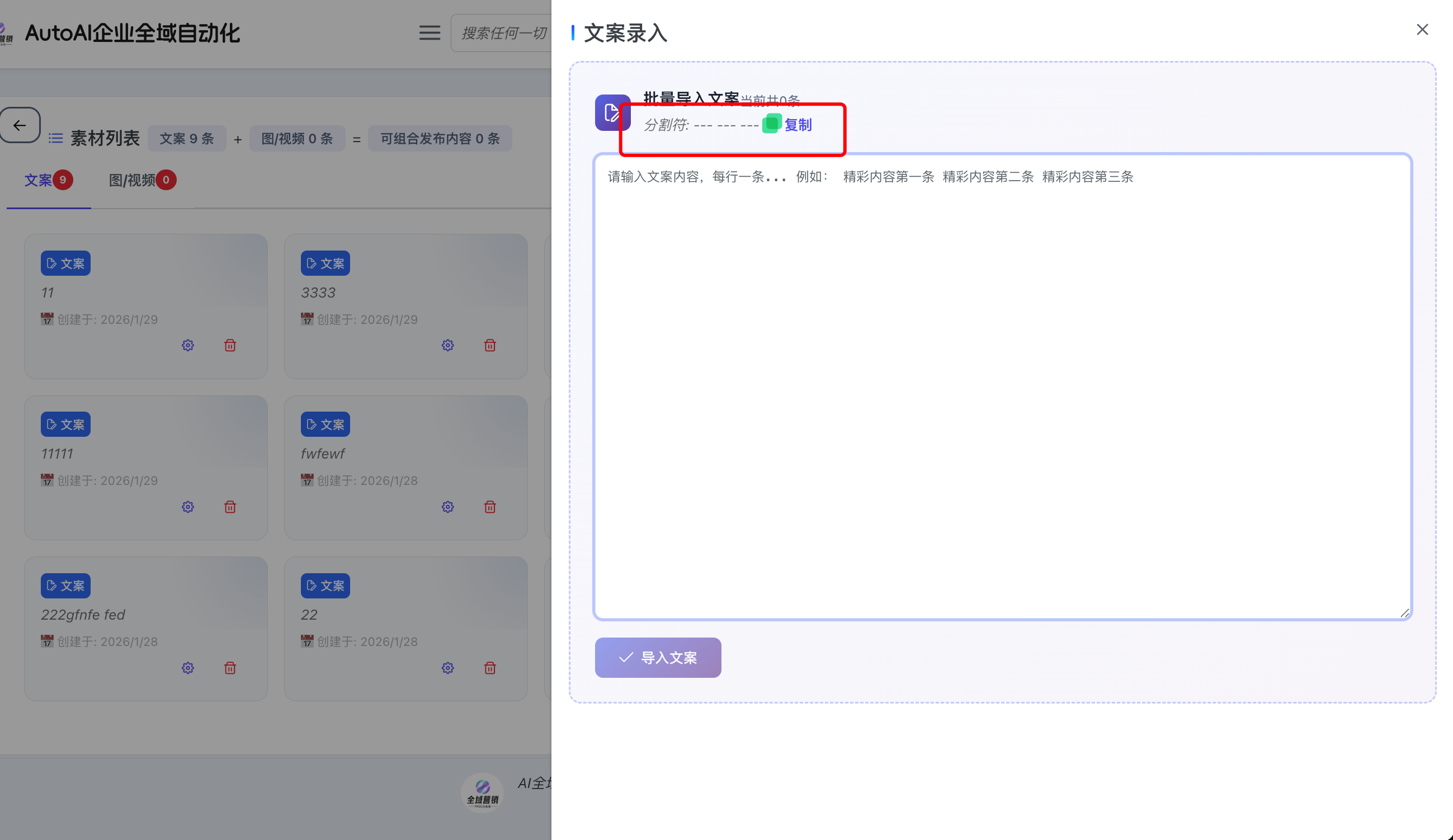Open settings for the fwfewf card
This screenshot has height=840, width=1453.
click(x=448, y=507)
